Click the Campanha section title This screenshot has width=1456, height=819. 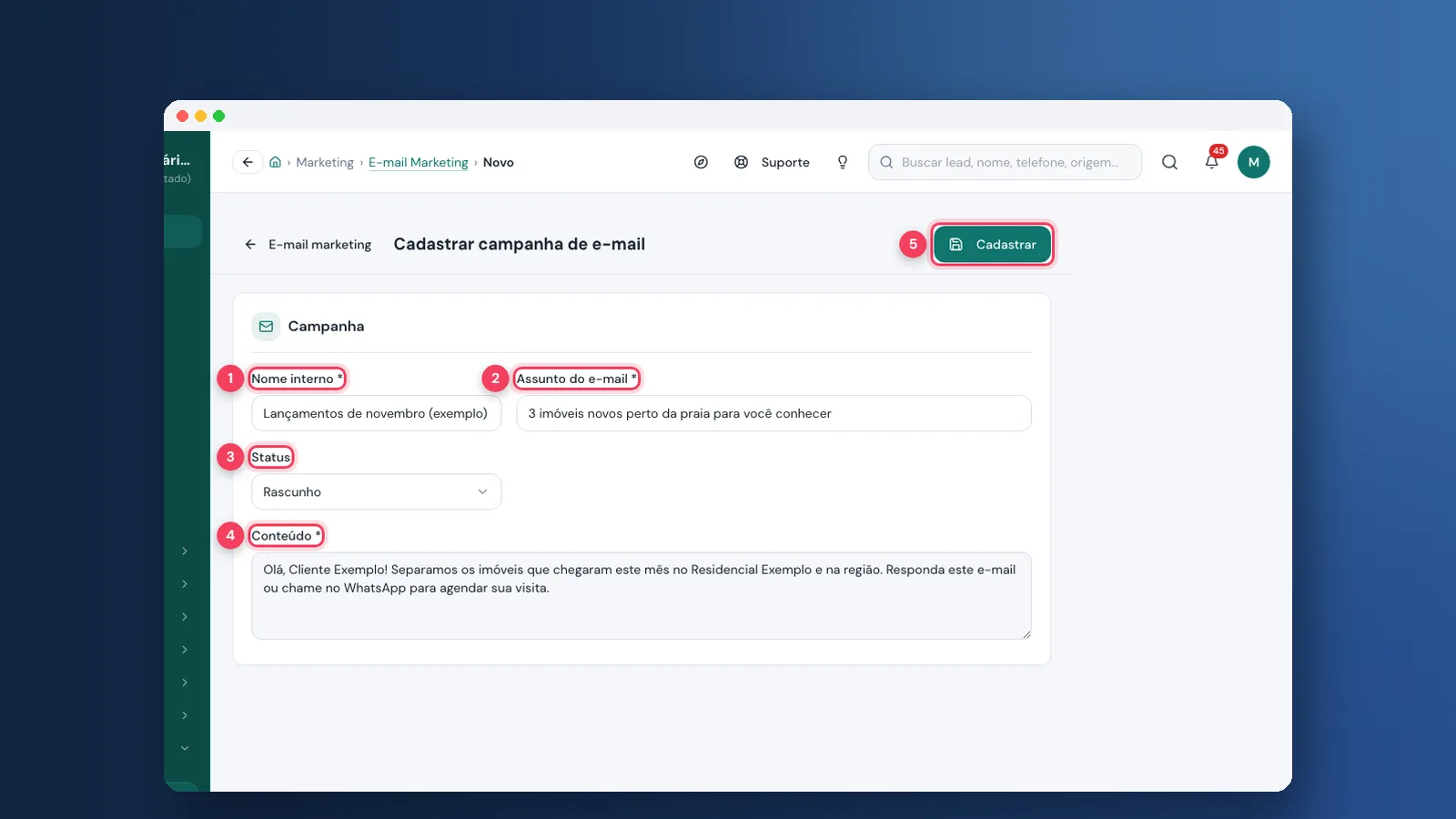(x=326, y=326)
